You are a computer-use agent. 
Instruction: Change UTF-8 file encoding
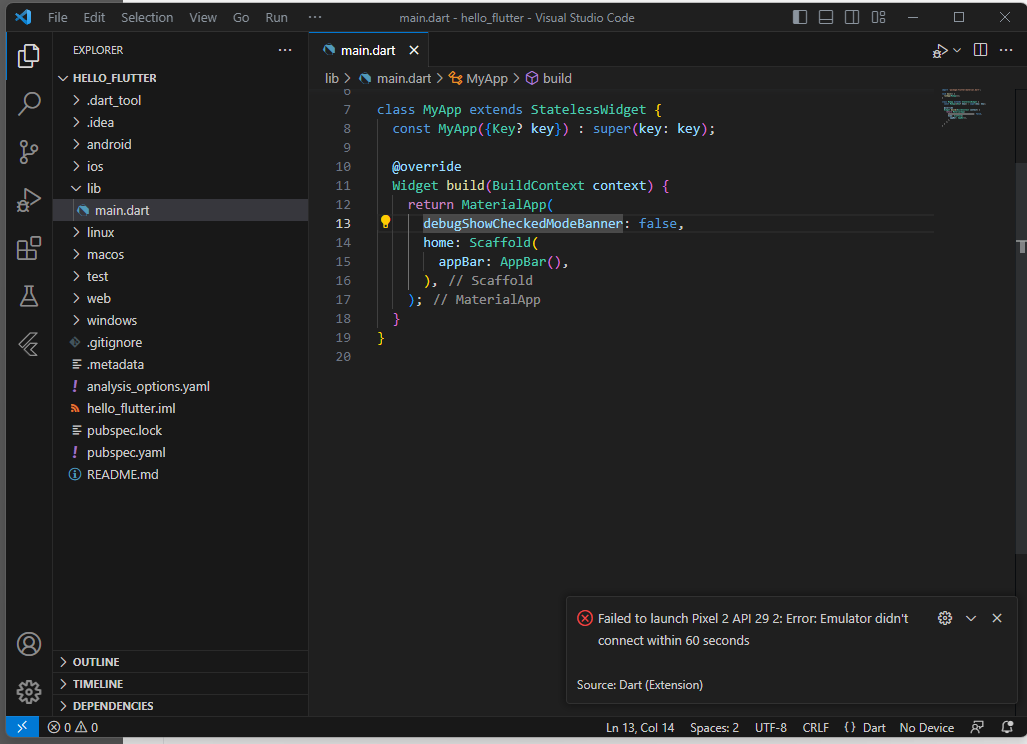pyautogui.click(x=770, y=728)
